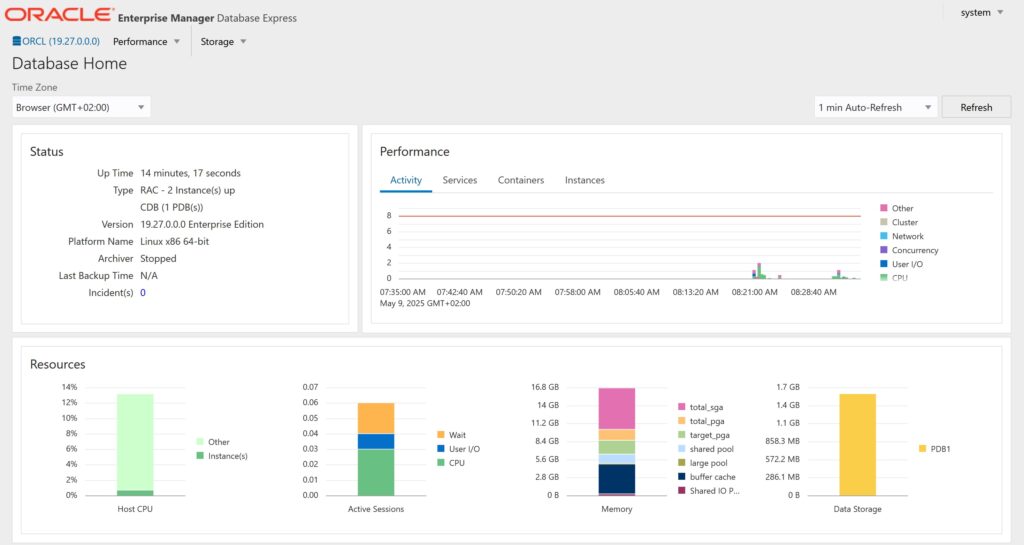Click the Active Sessions User I/O legend swatch
Image resolution: width=1024 pixels, height=545 pixels.
click(441, 448)
